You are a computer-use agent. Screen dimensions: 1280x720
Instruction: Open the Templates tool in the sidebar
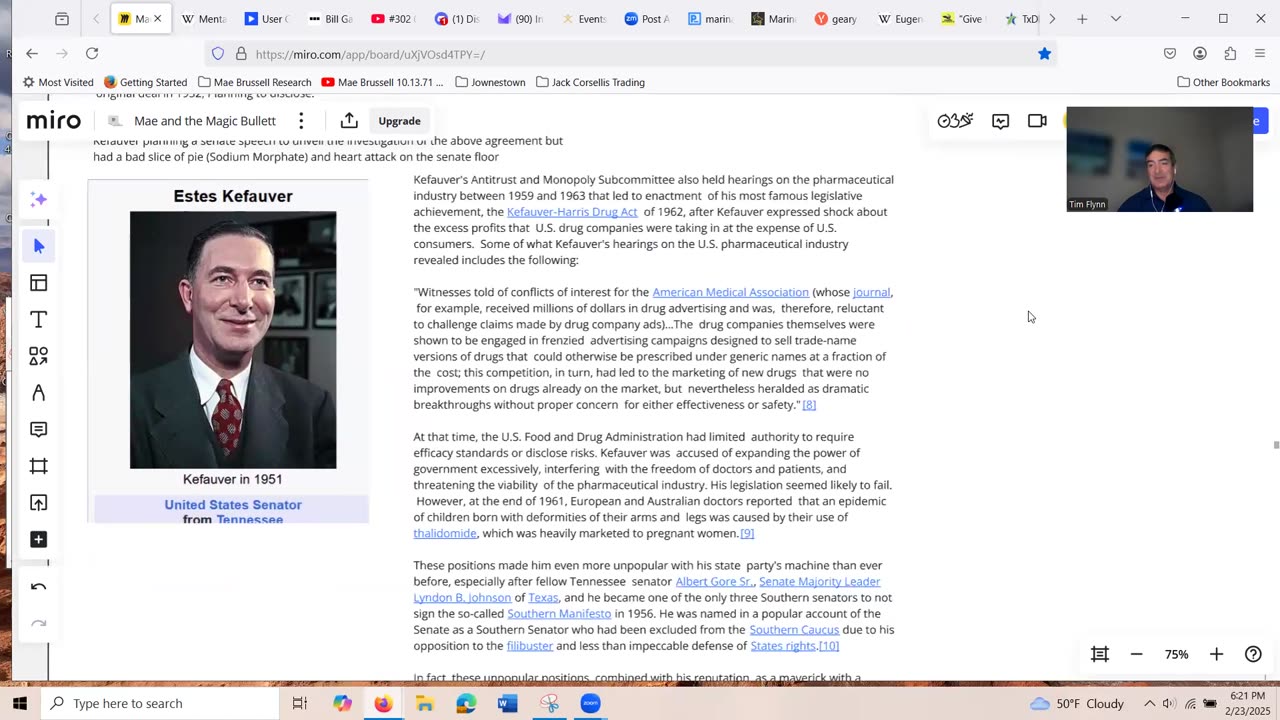pos(38,283)
